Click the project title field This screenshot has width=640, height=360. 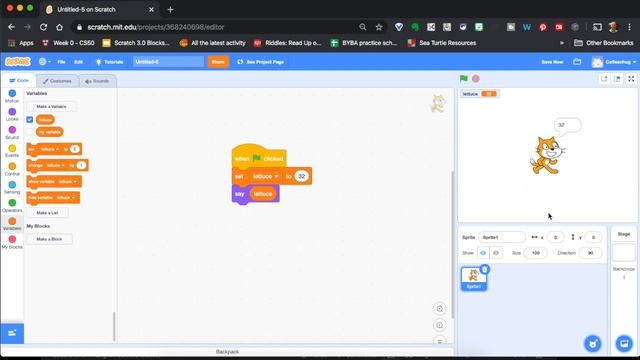pos(169,62)
